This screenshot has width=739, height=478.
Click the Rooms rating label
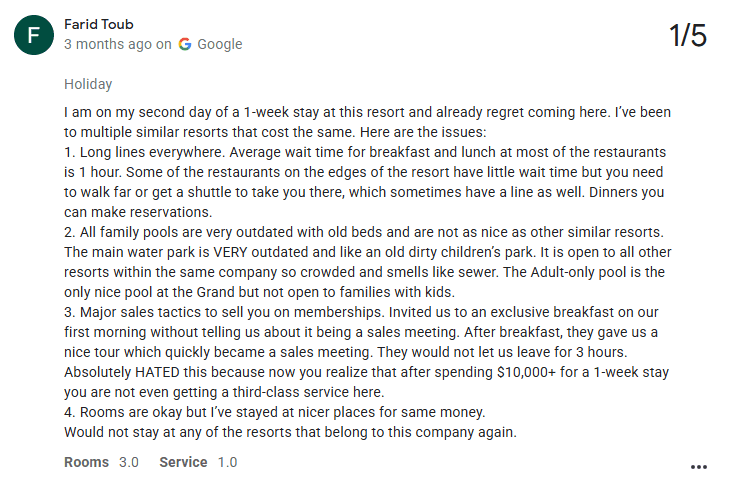coord(86,462)
